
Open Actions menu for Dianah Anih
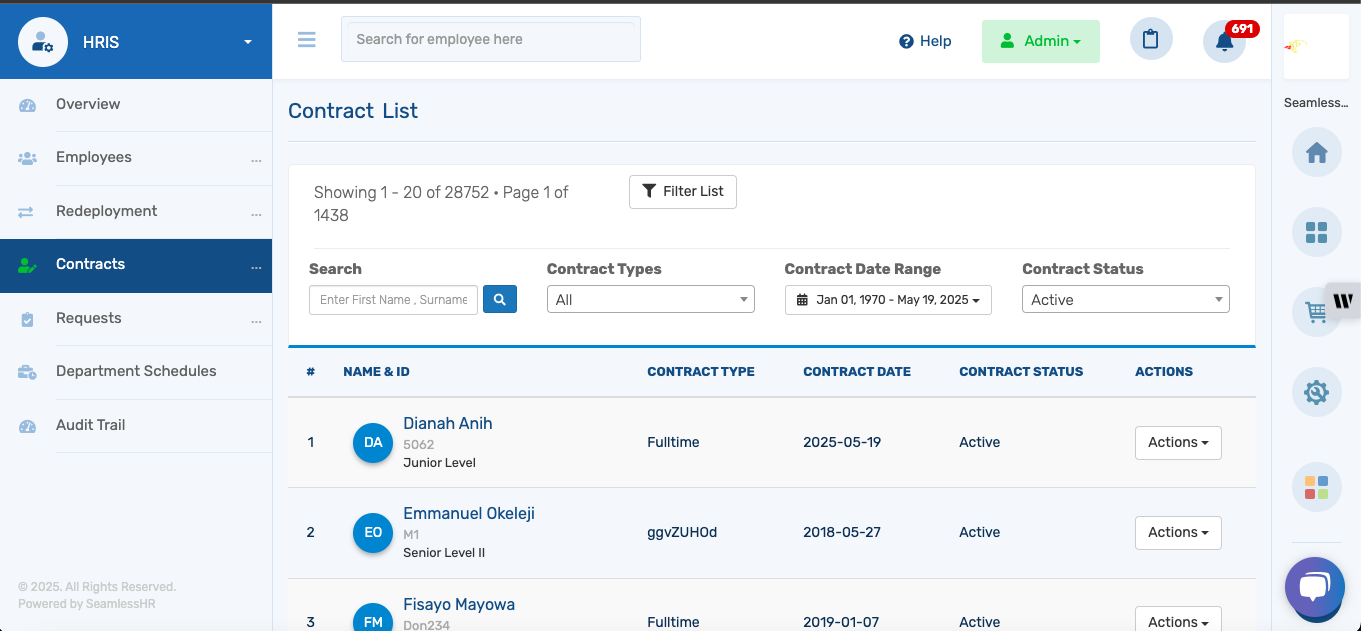pyautogui.click(x=1178, y=443)
